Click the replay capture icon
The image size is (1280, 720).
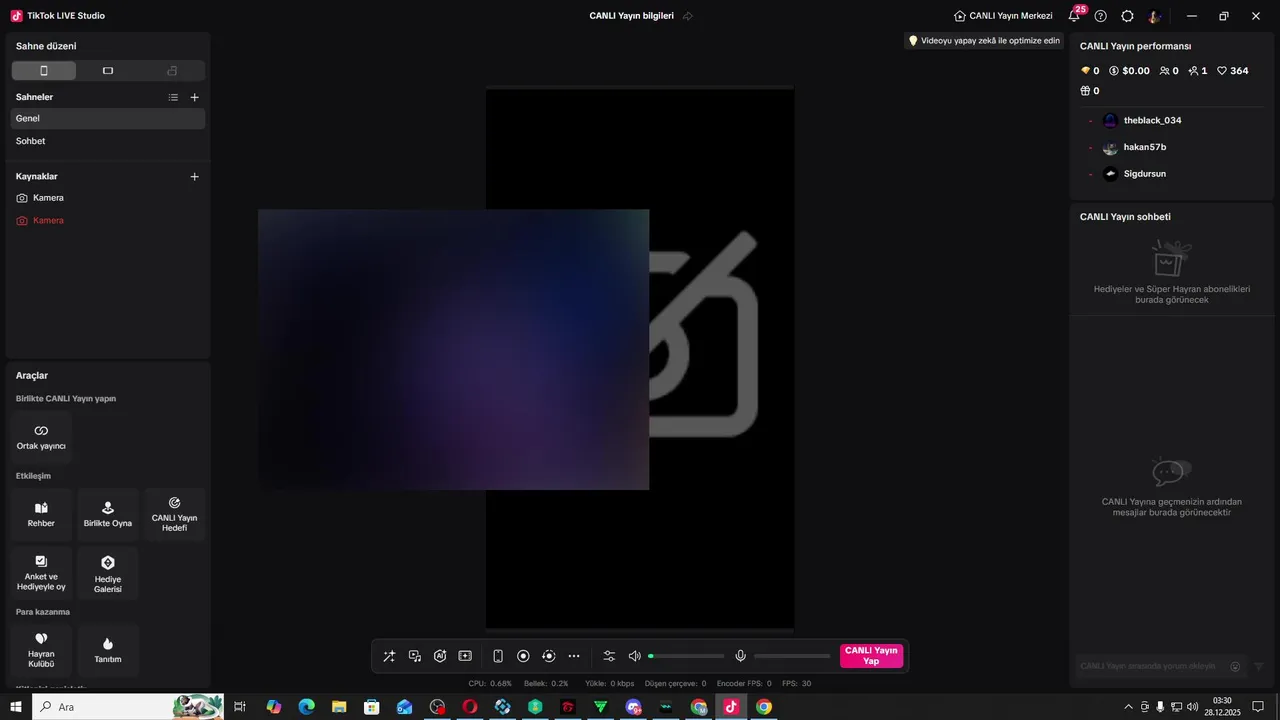[x=548, y=656]
